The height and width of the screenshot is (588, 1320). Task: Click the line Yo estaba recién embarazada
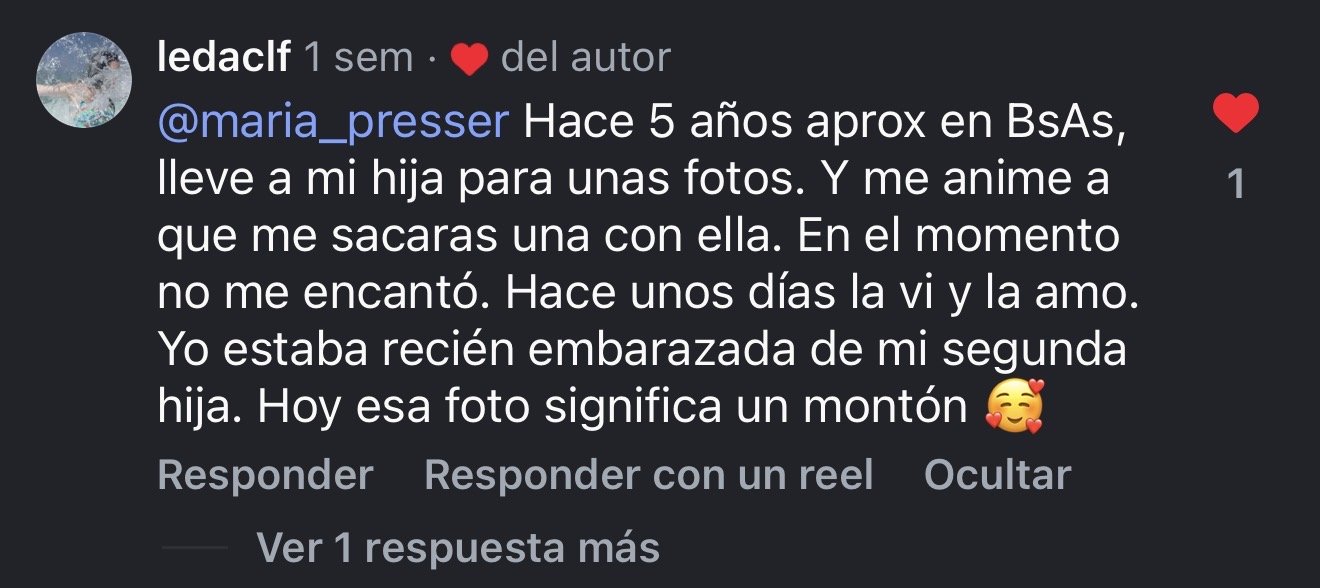[642, 351]
